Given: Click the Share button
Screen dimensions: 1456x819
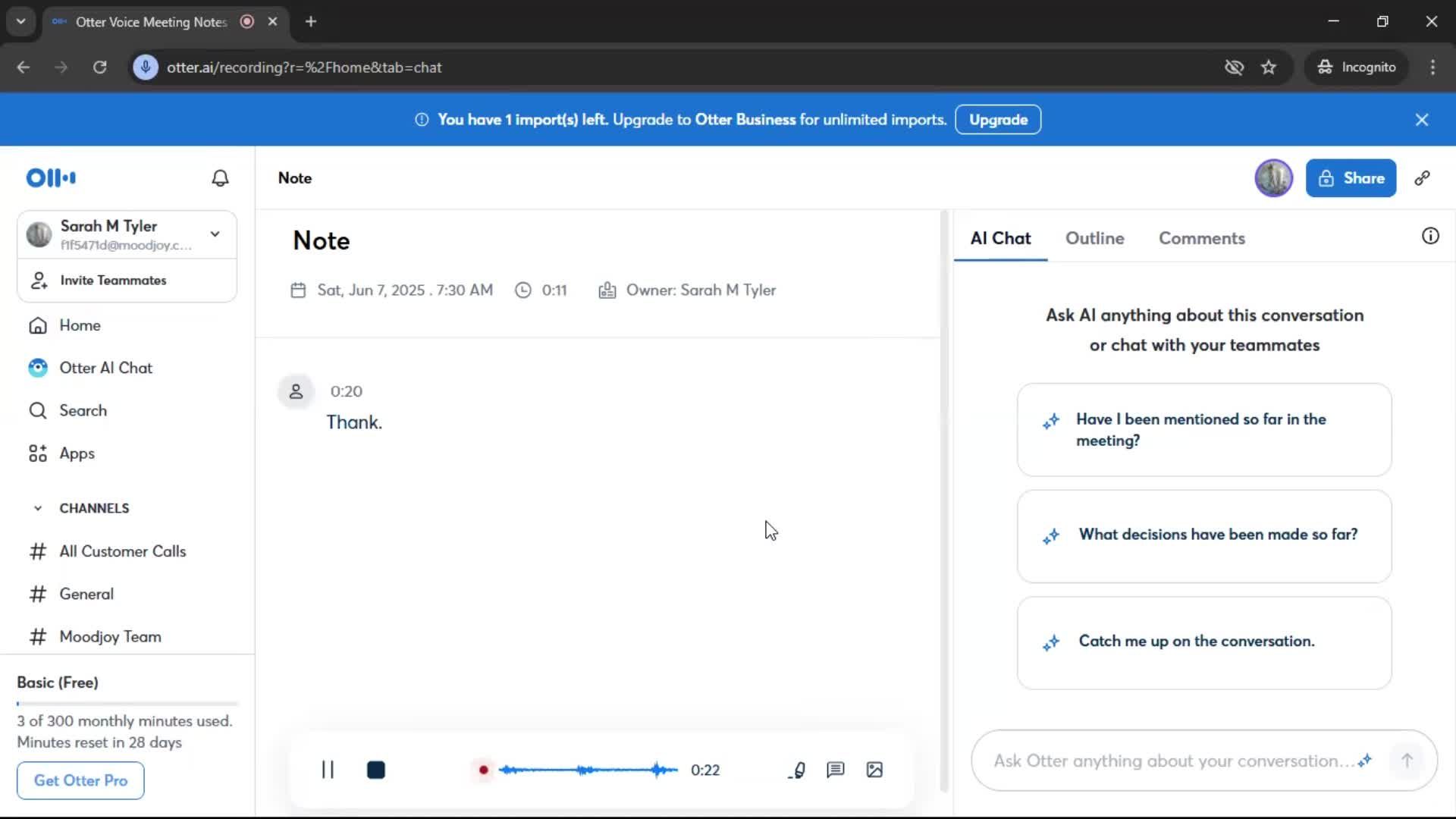Looking at the screenshot, I should [1351, 178].
